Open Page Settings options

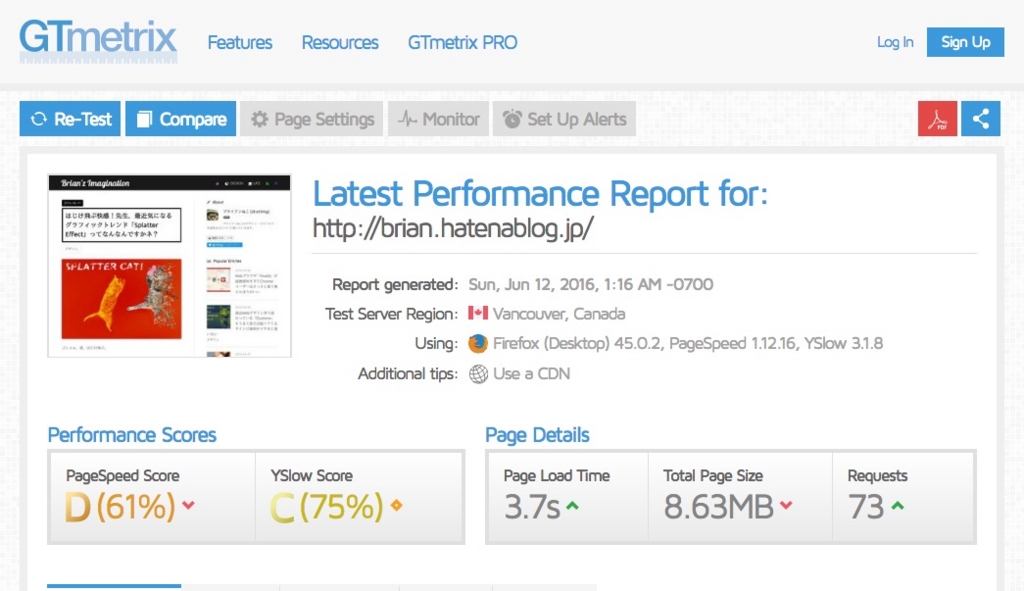(312, 119)
